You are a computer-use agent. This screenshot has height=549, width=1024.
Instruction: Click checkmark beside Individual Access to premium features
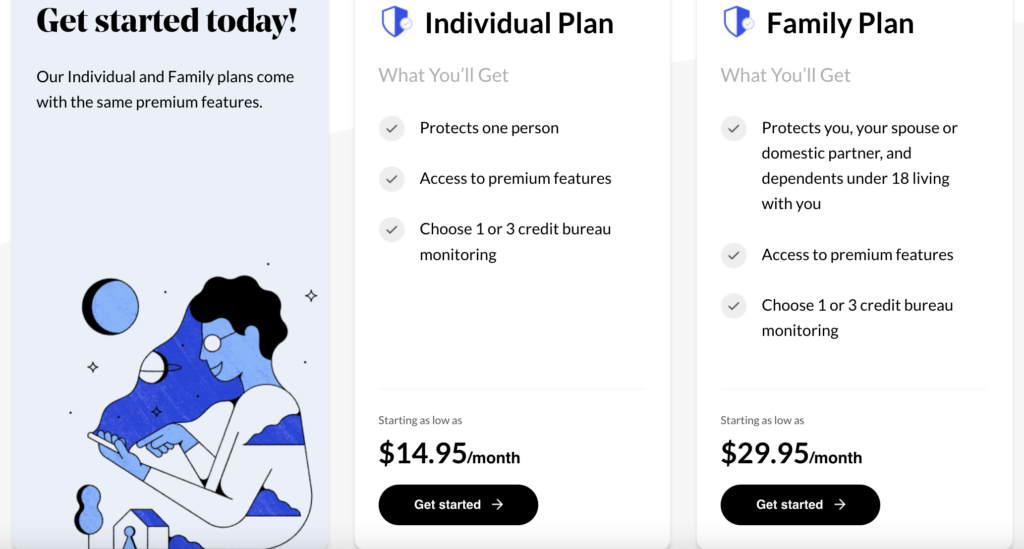tap(392, 179)
